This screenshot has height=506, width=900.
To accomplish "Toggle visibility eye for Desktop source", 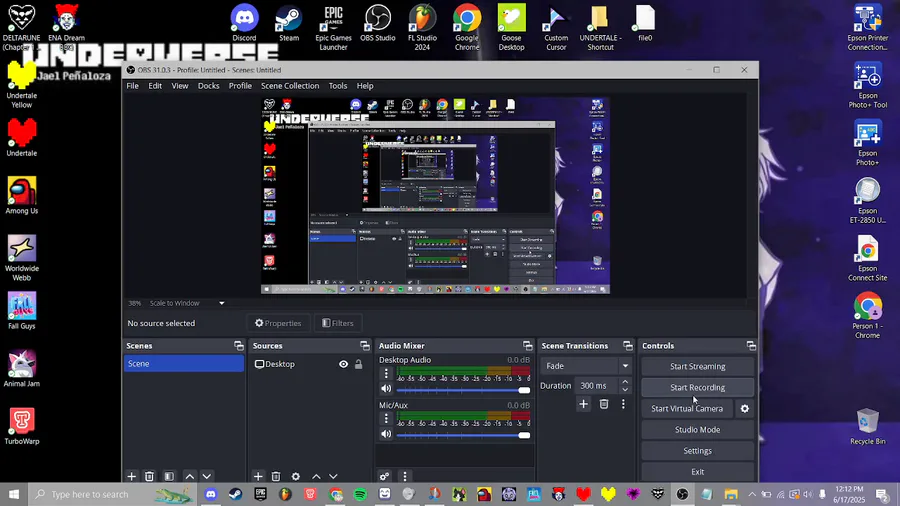I will point(343,364).
